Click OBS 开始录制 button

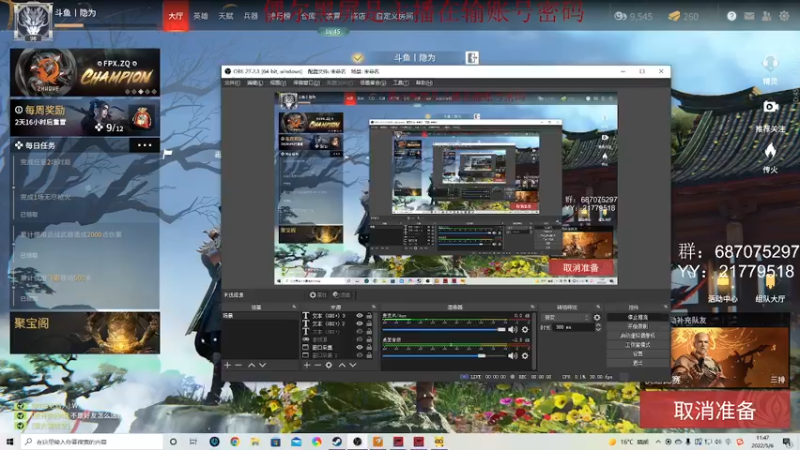click(638, 327)
